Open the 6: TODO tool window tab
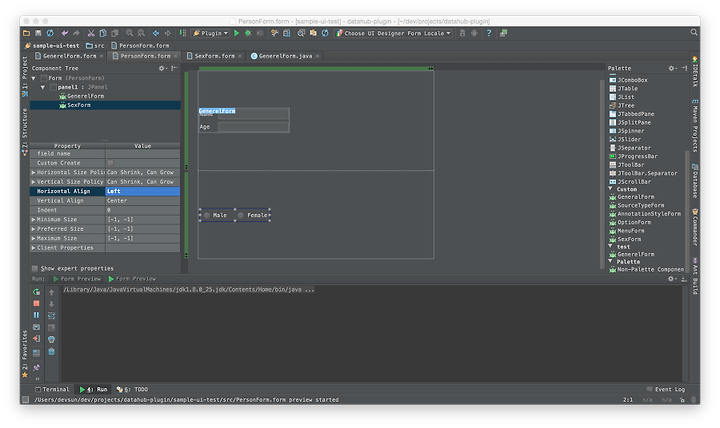720x428 pixels. pos(133,389)
